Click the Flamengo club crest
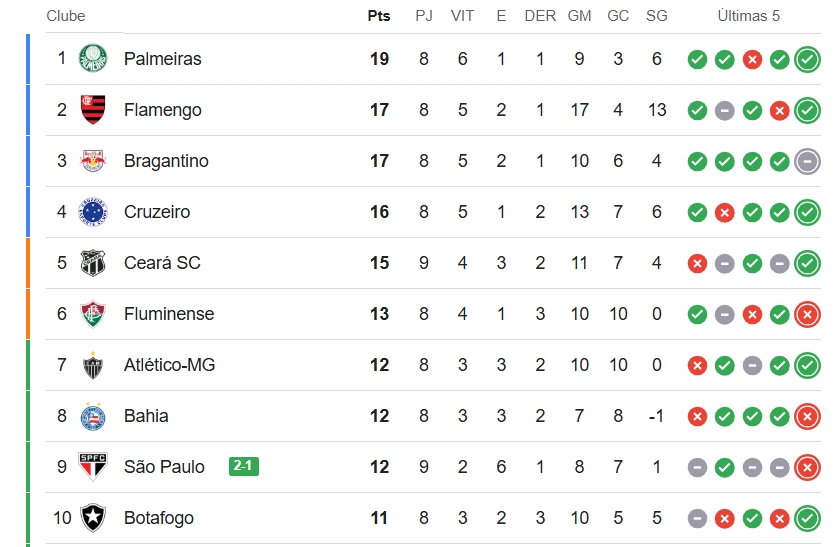 (93, 110)
